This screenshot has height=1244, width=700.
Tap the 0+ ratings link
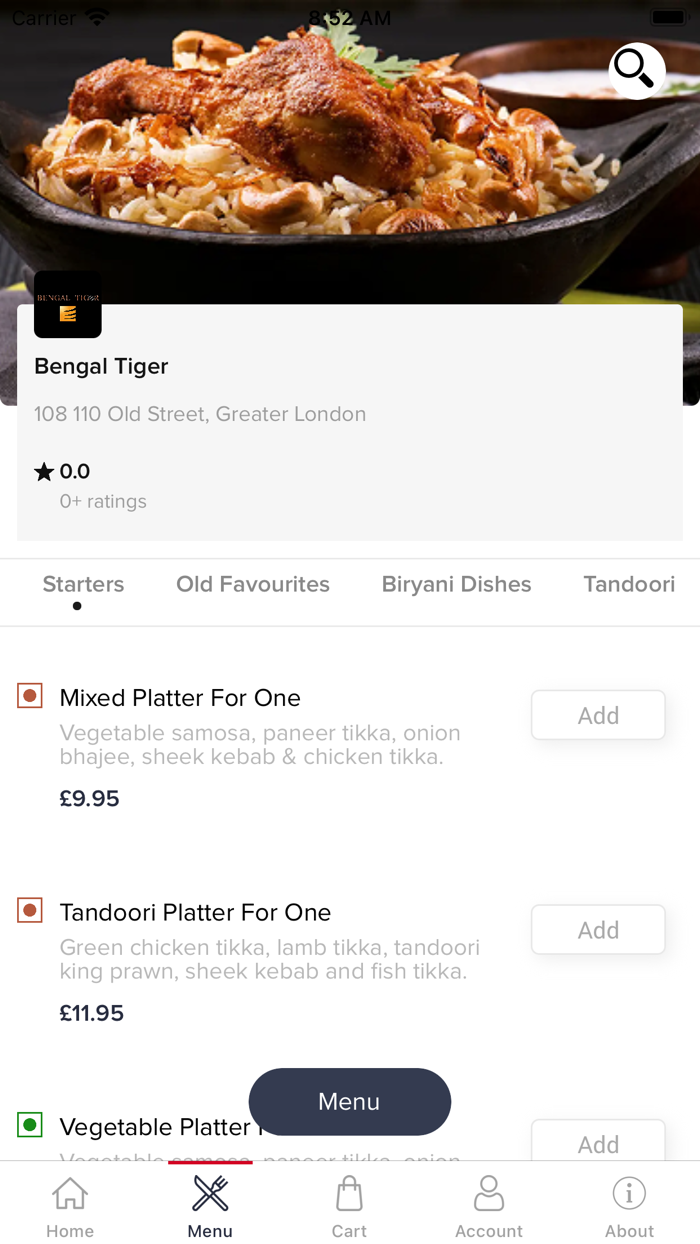coord(103,501)
